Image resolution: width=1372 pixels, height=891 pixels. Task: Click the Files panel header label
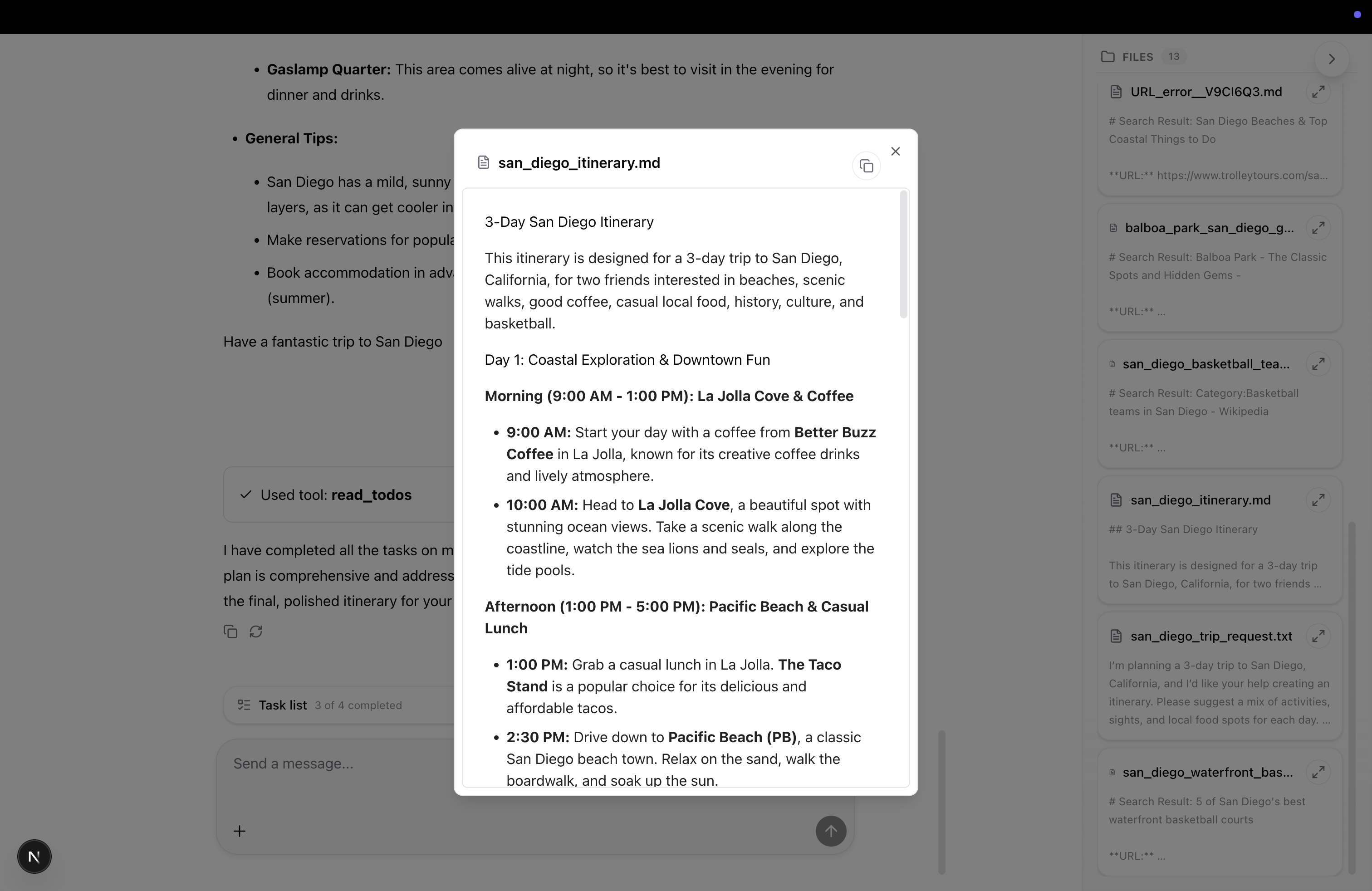click(x=1137, y=57)
